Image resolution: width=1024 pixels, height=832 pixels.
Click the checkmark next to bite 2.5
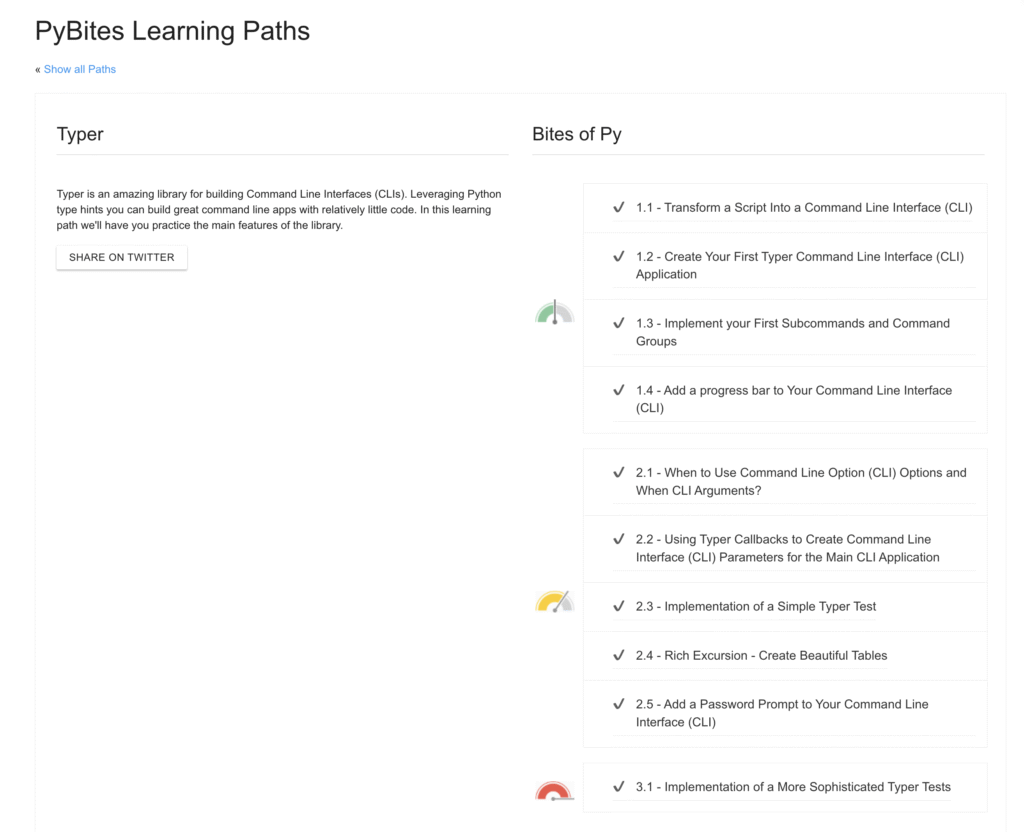(619, 704)
